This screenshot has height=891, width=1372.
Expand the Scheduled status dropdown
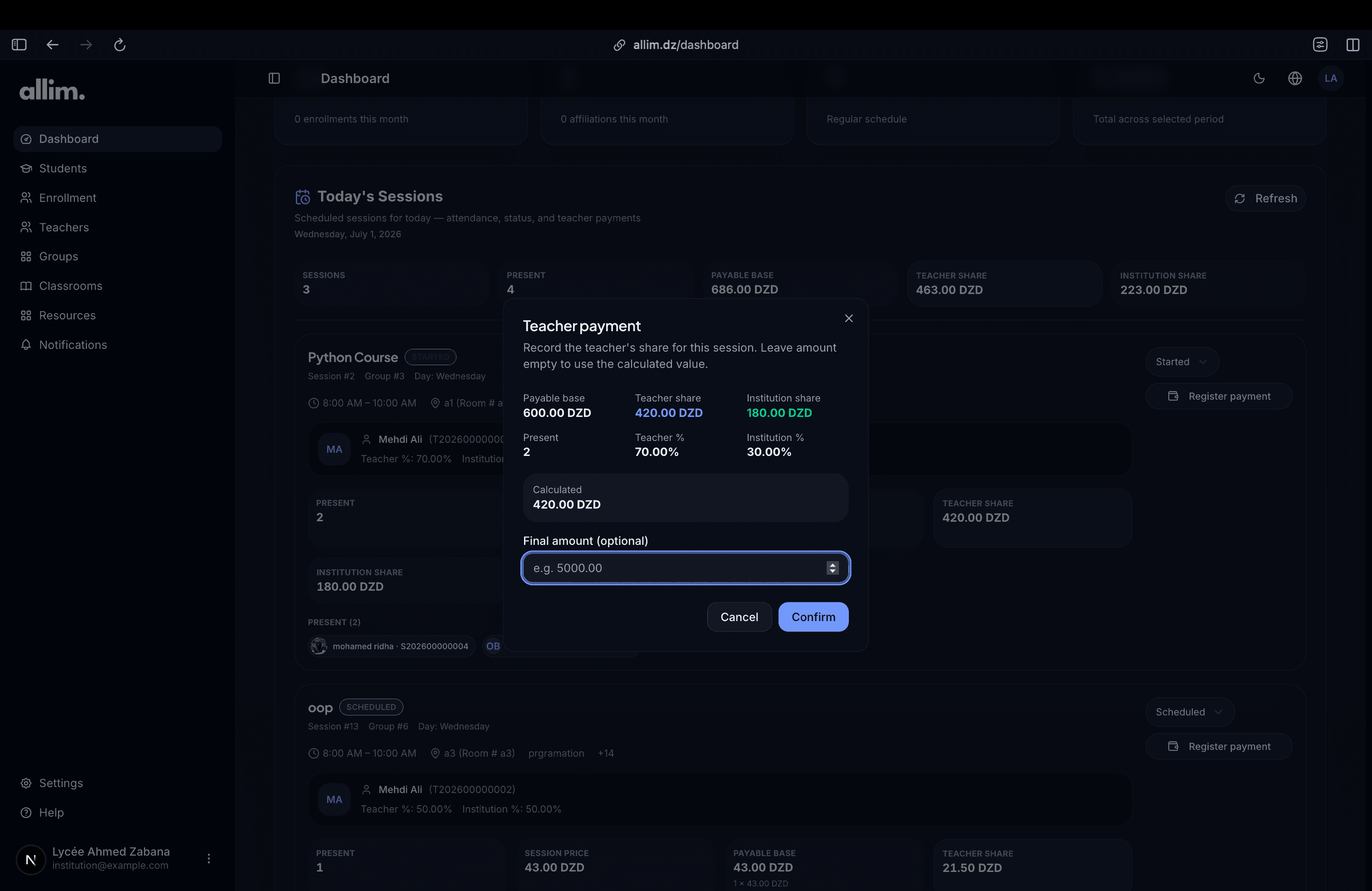coord(1189,712)
